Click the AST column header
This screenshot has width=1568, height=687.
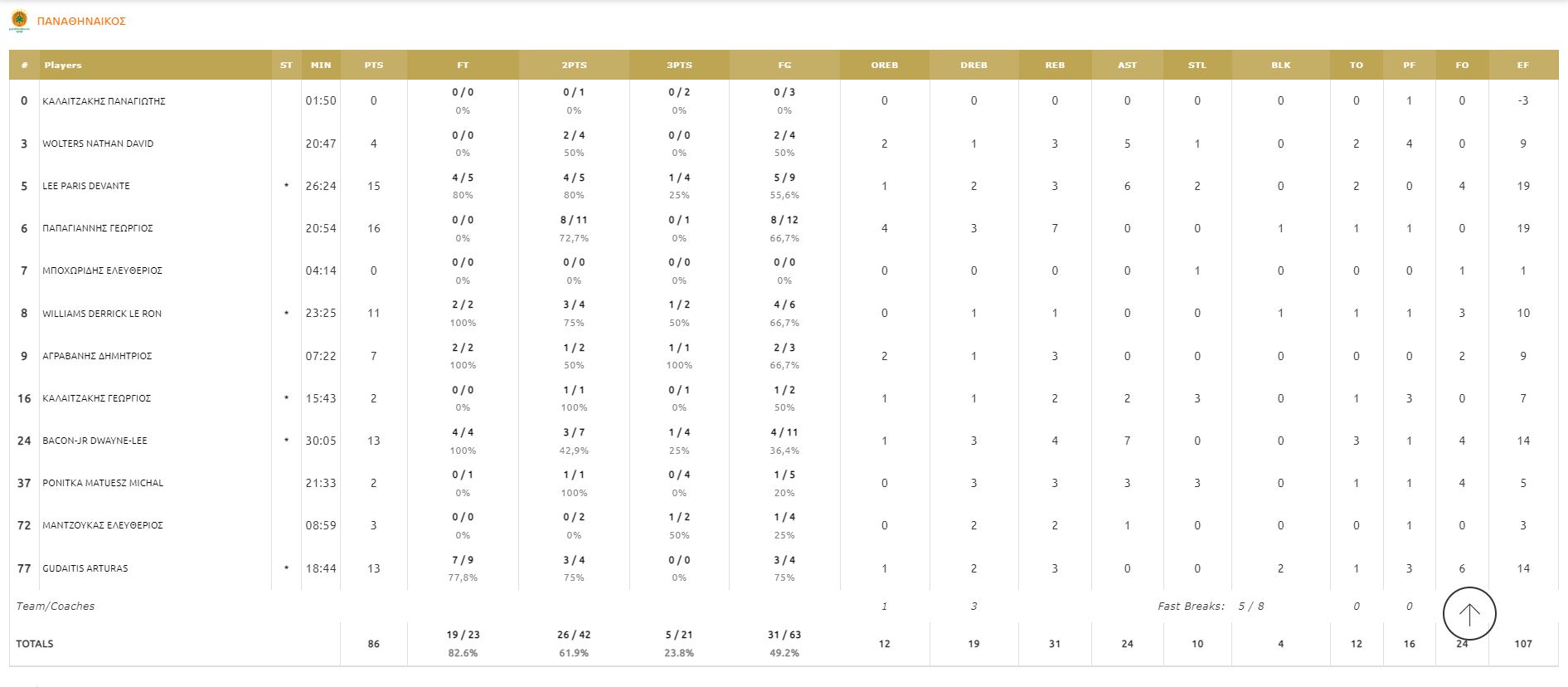tap(1127, 65)
